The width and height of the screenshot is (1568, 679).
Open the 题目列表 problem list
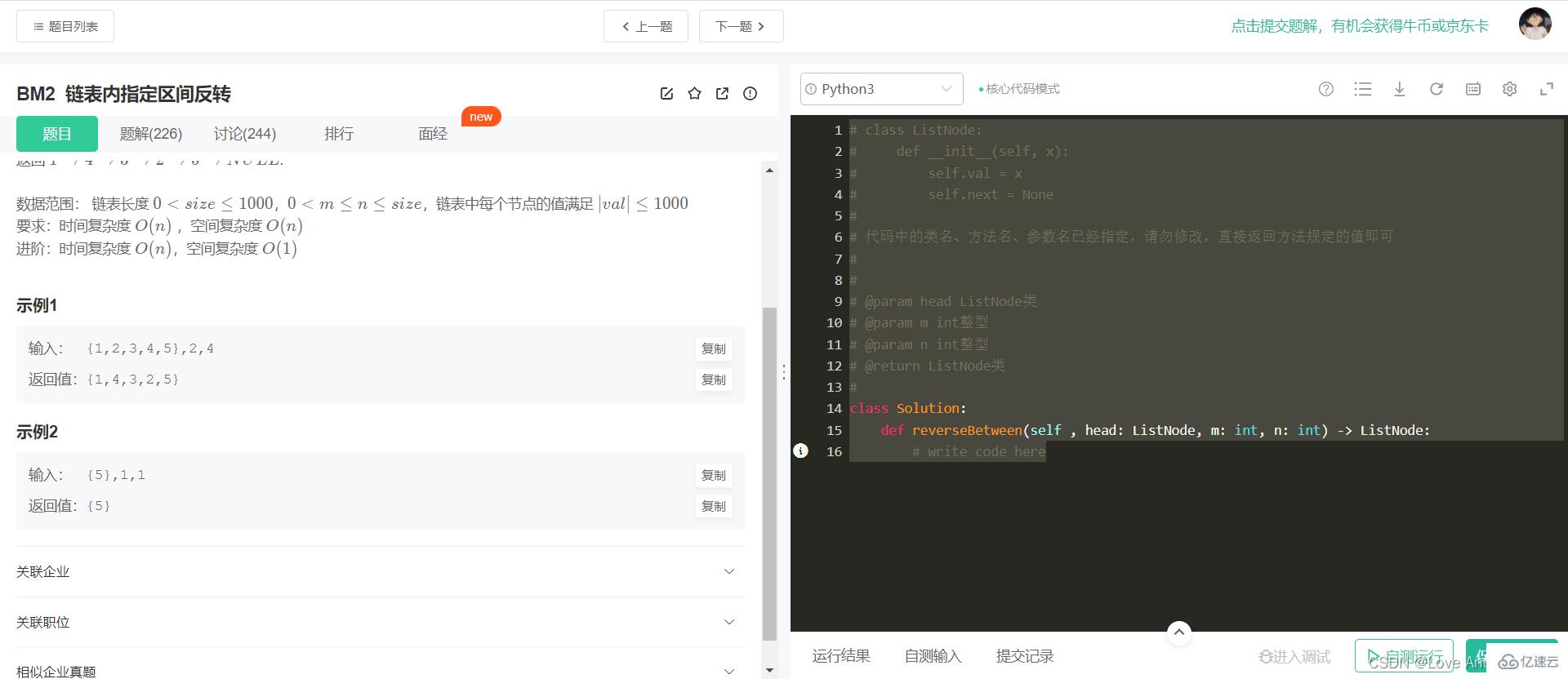point(65,26)
